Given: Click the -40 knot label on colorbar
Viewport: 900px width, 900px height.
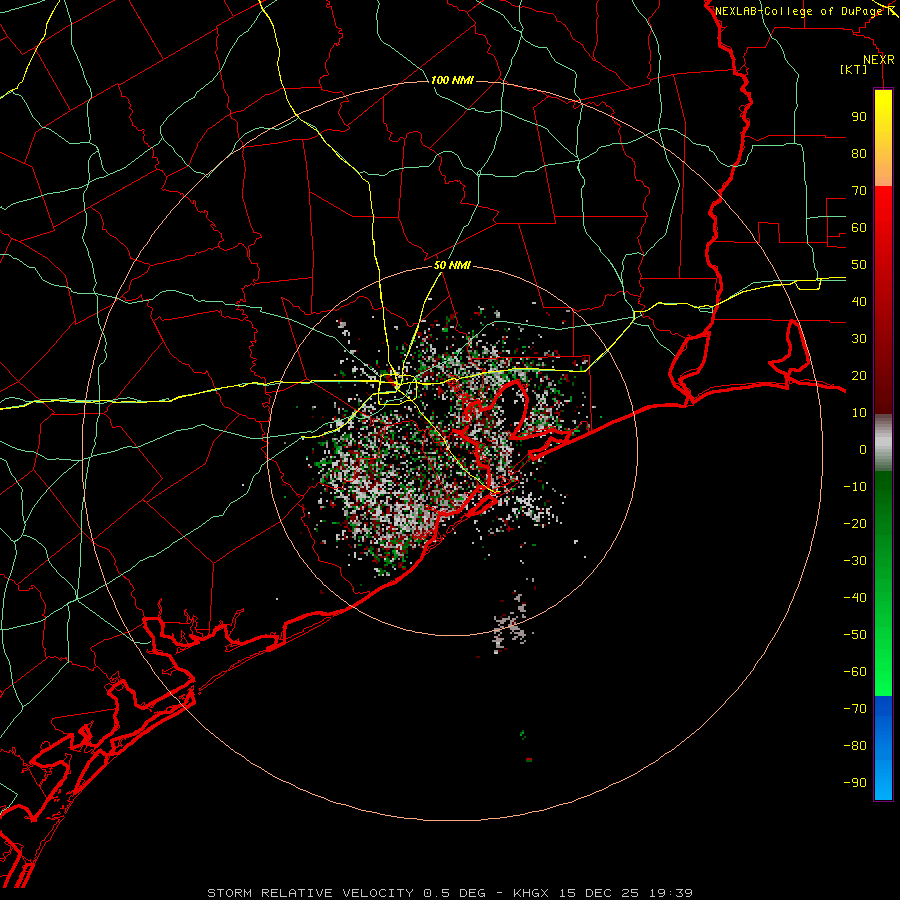Looking at the screenshot, I should pyautogui.click(x=855, y=598).
